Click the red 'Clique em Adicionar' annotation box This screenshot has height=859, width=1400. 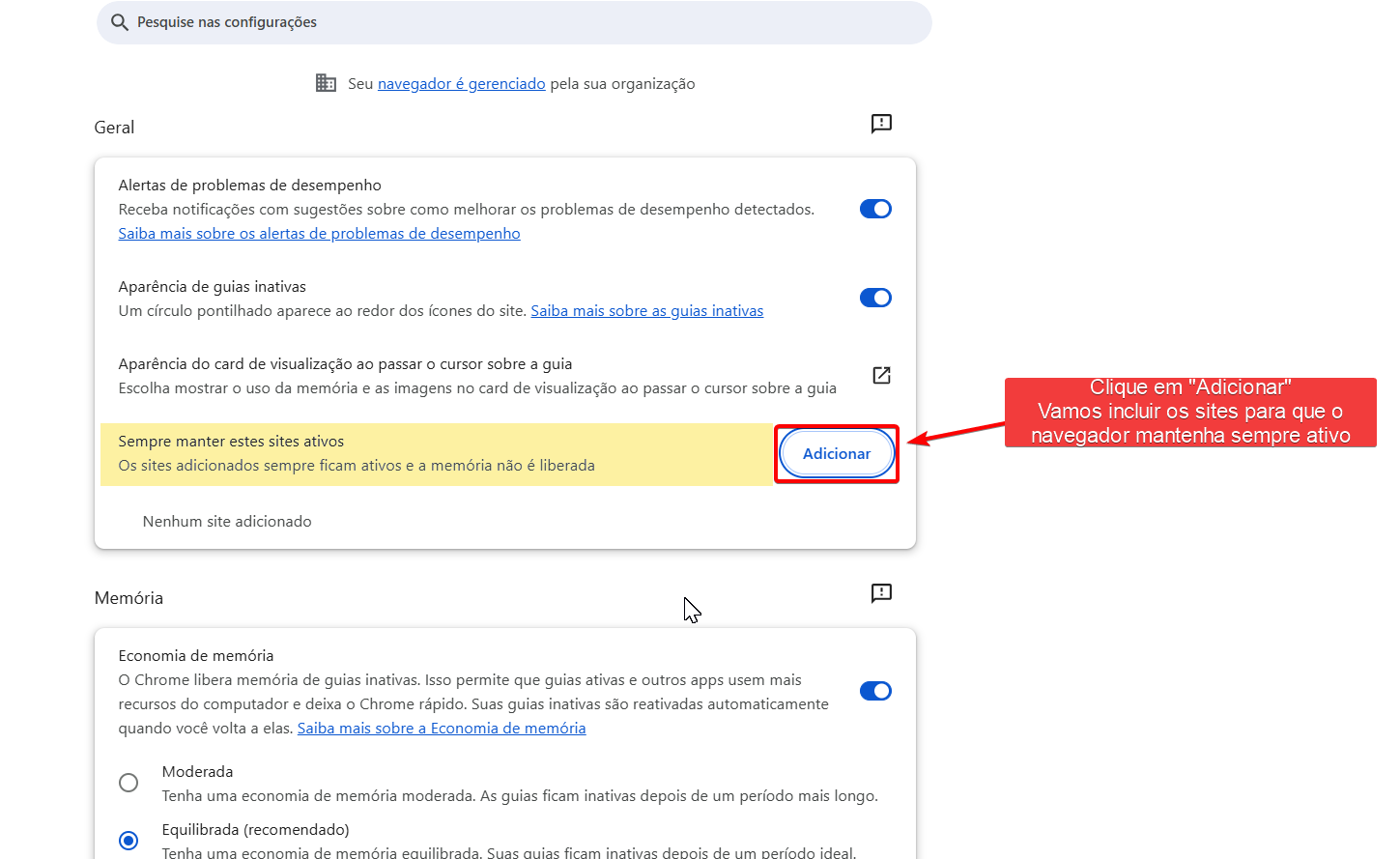click(x=1190, y=413)
